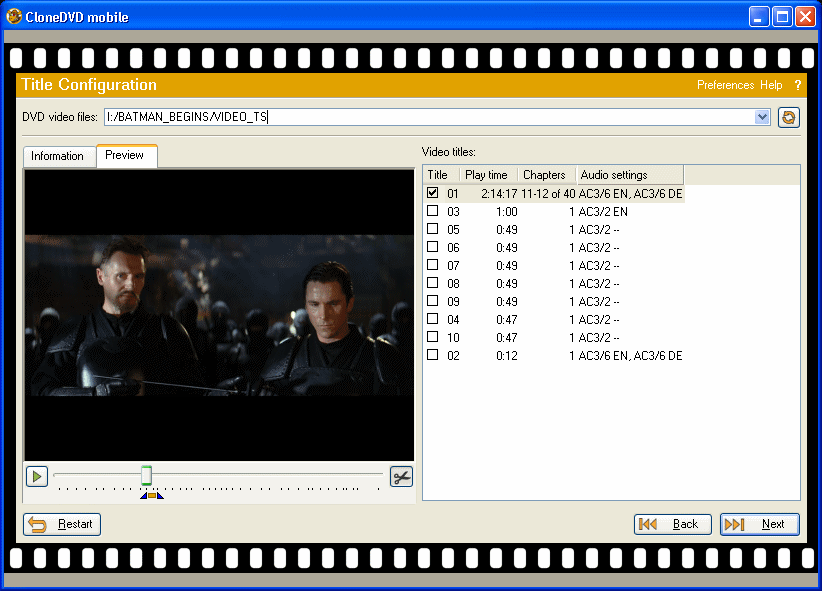Screen dimensions: 822x591
Task: Click Next to continue
Action: pyautogui.click(x=760, y=524)
